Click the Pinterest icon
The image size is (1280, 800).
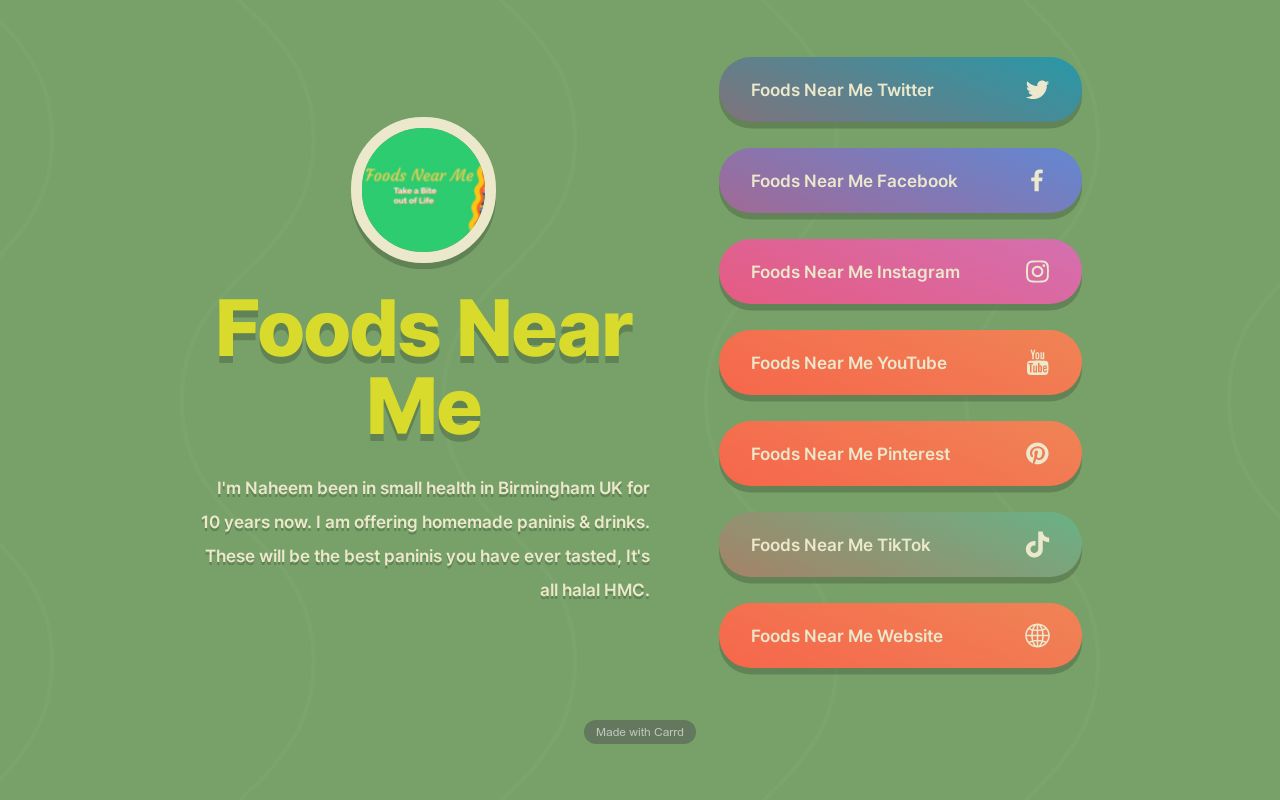click(1037, 453)
